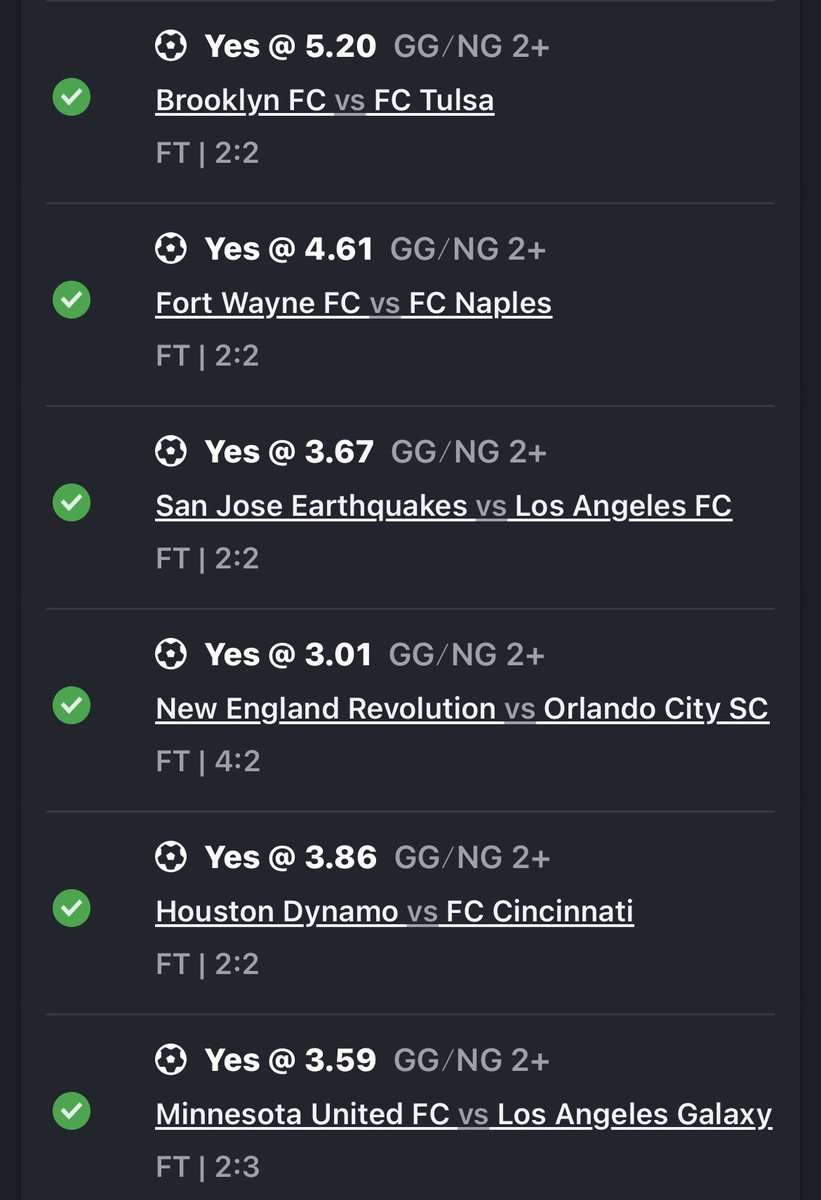821x1200 pixels.
Task: Open Fort Wayne FC vs FC Naples link
Action: pos(354,303)
